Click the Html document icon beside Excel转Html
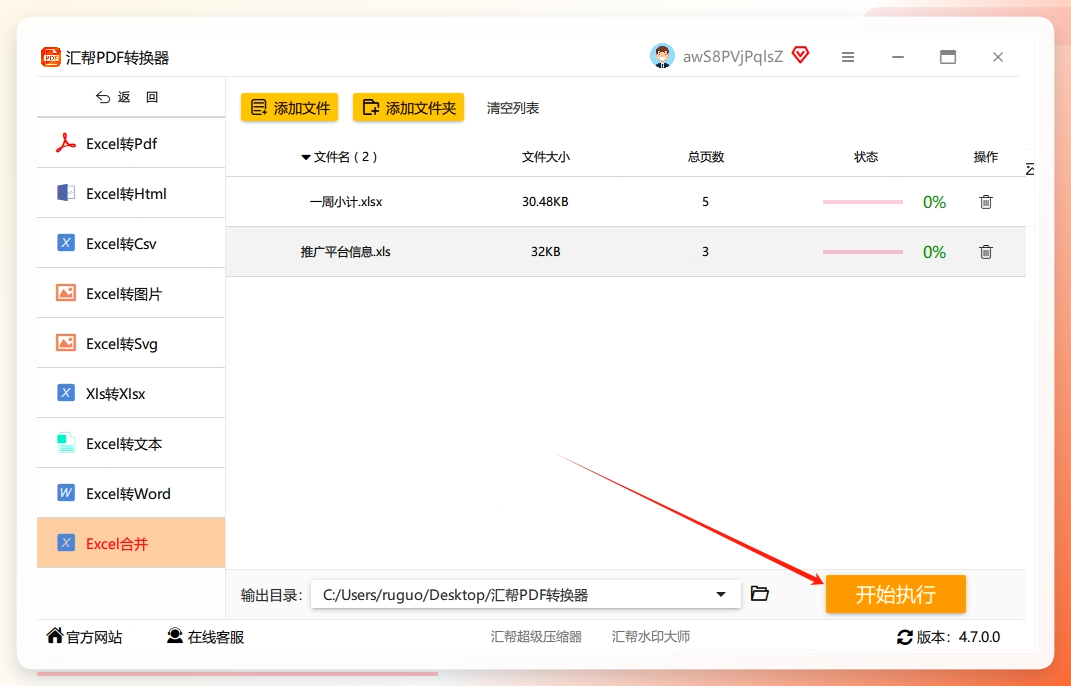The image size is (1071, 686). pyautogui.click(x=66, y=193)
